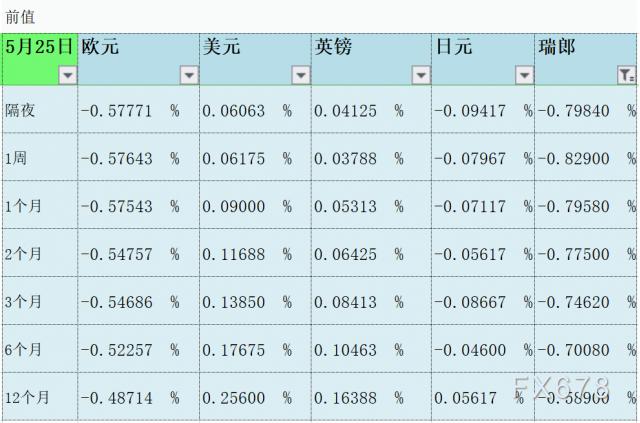Open the 日元 column filter dropdown
640x423 pixels.
524,75
